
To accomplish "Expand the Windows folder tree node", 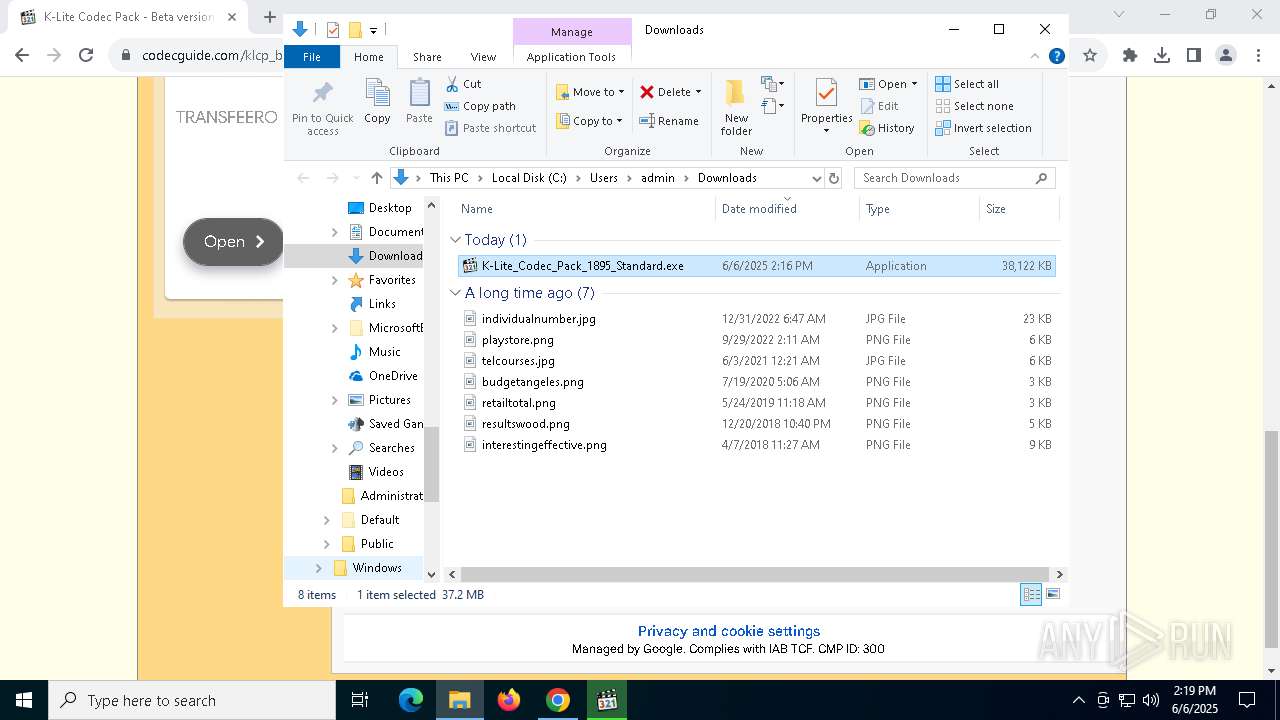I will pyautogui.click(x=319, y=568).
